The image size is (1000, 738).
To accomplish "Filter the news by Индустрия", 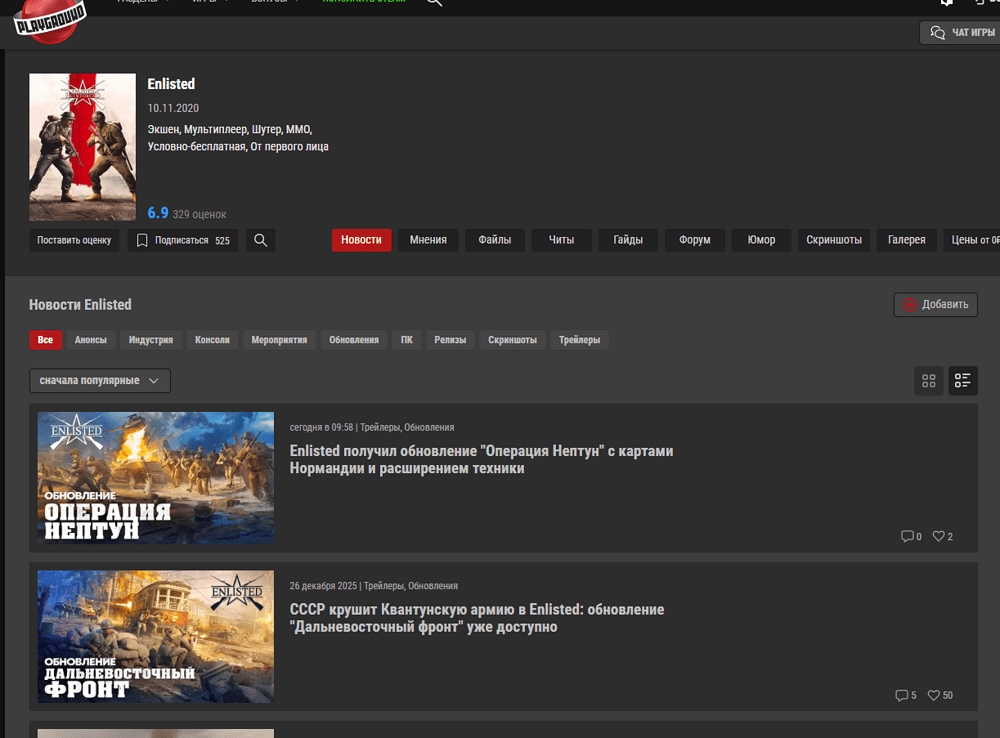I will pyautogui.click(x=151, y=340).
